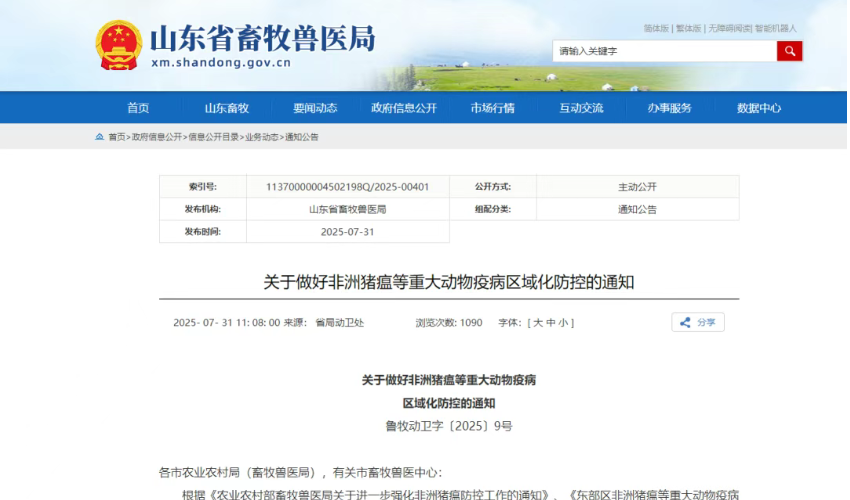This screenshot has width=850, height=500.
Task: Click the home icon in breadcrumb
Action: [99, 137]
